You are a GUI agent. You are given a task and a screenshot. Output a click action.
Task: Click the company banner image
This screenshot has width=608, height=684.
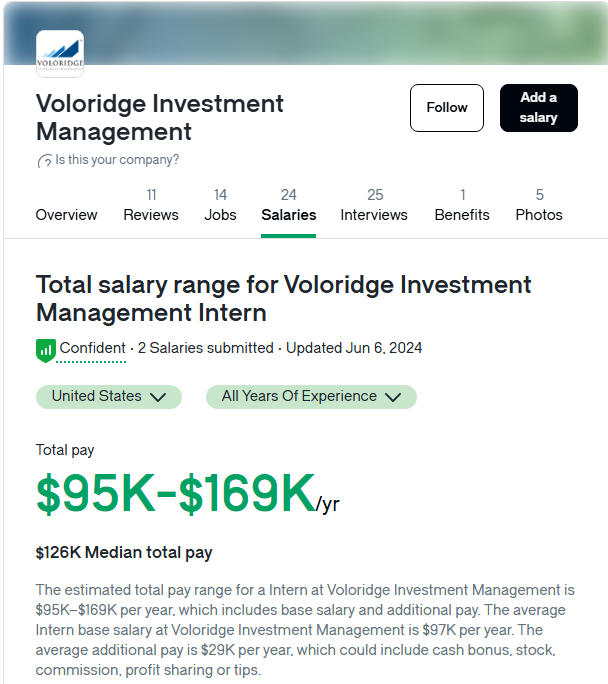click(x=305, y=33)
